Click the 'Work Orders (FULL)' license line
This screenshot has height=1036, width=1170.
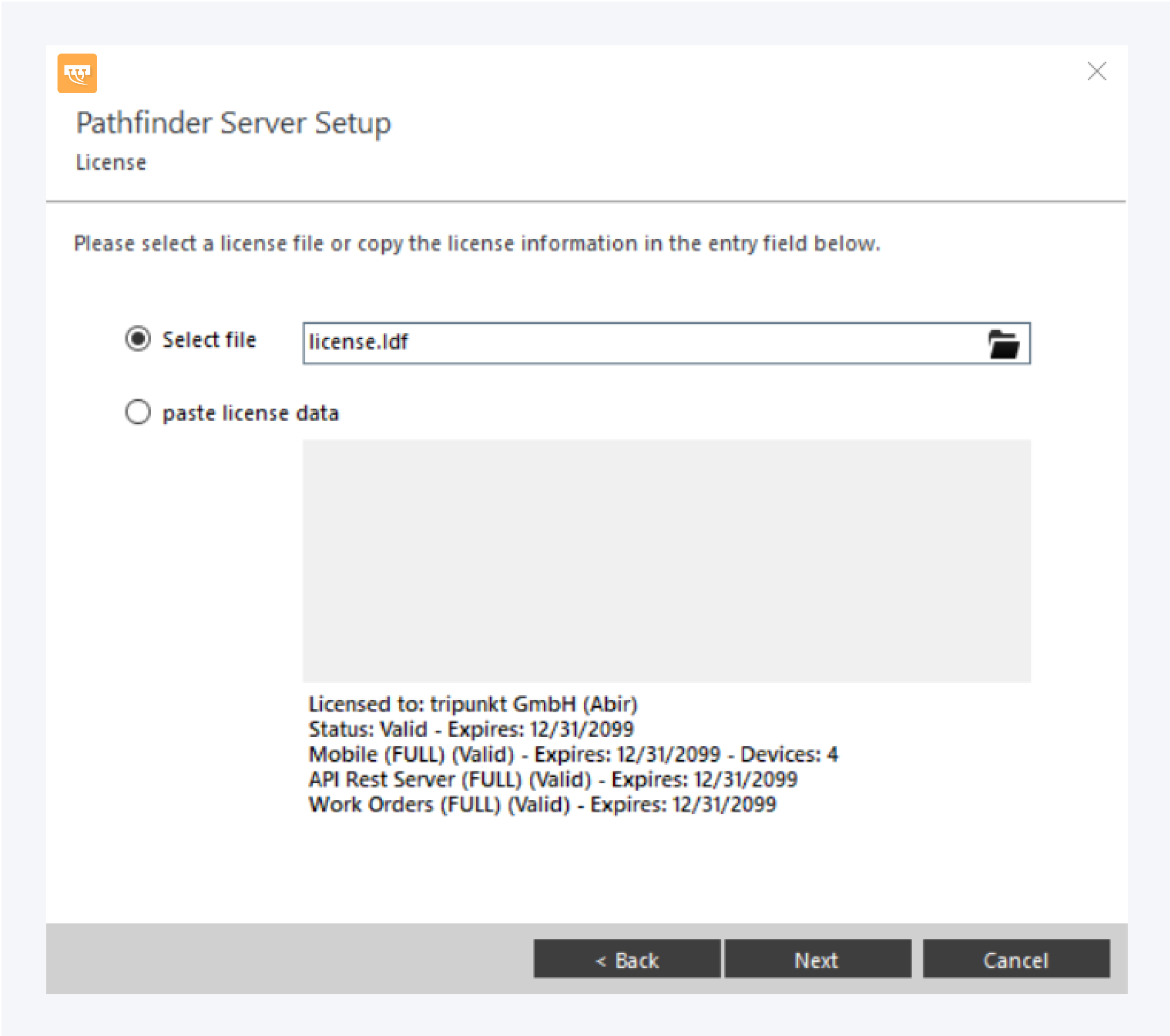[542, 804]
